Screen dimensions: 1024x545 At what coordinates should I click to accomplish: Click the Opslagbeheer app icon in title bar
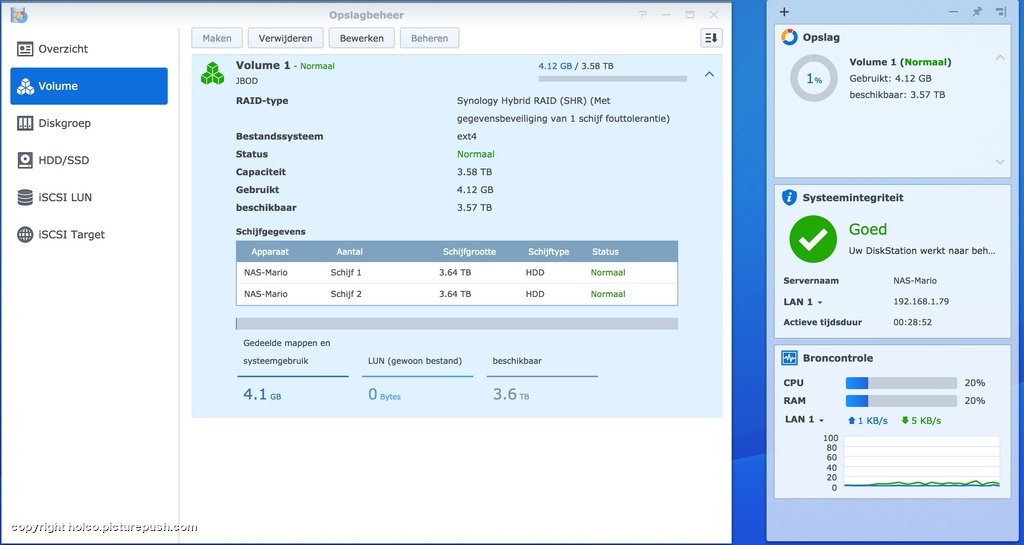19,14
